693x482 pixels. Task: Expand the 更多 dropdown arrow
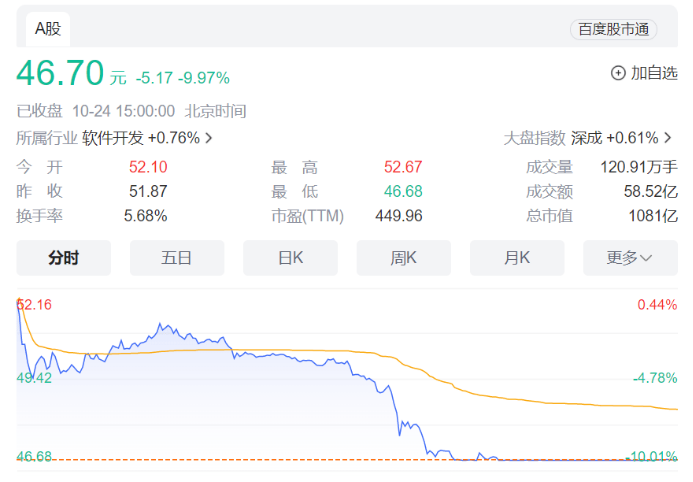646,258
